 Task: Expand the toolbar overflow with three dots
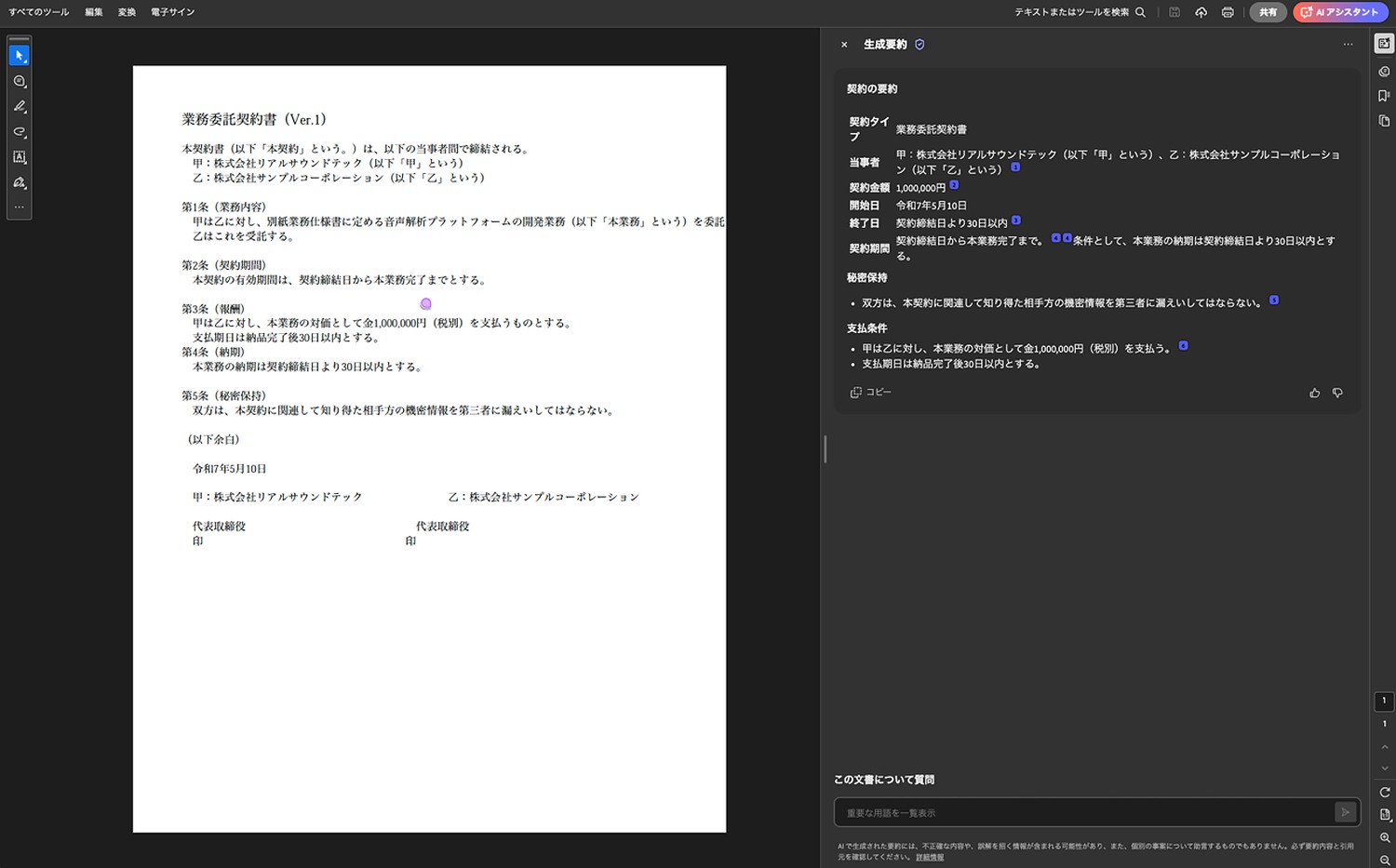(19, 207)
